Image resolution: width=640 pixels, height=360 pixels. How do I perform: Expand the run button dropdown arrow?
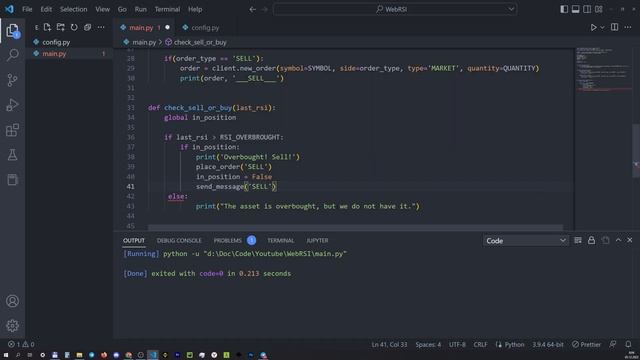coord(602,27)
